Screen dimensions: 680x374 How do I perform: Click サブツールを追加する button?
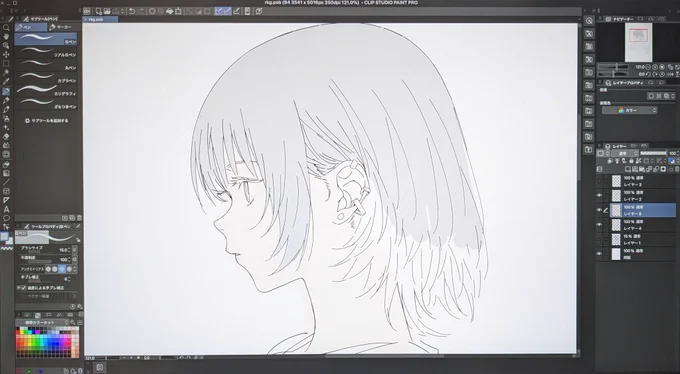(47, 121)
